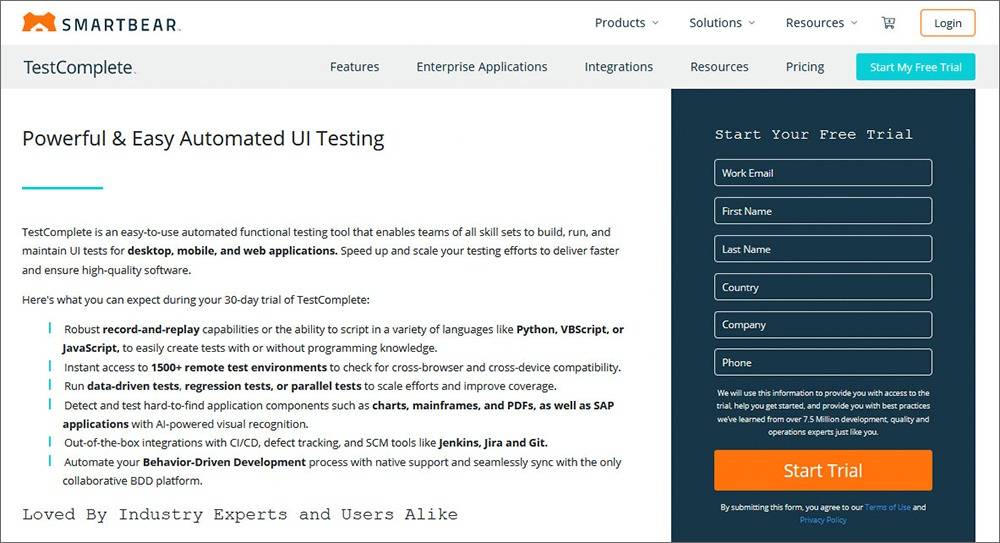Click the orange Start Trial button
The height and width of the screenshot is (543, 1000).
[823, 470]
